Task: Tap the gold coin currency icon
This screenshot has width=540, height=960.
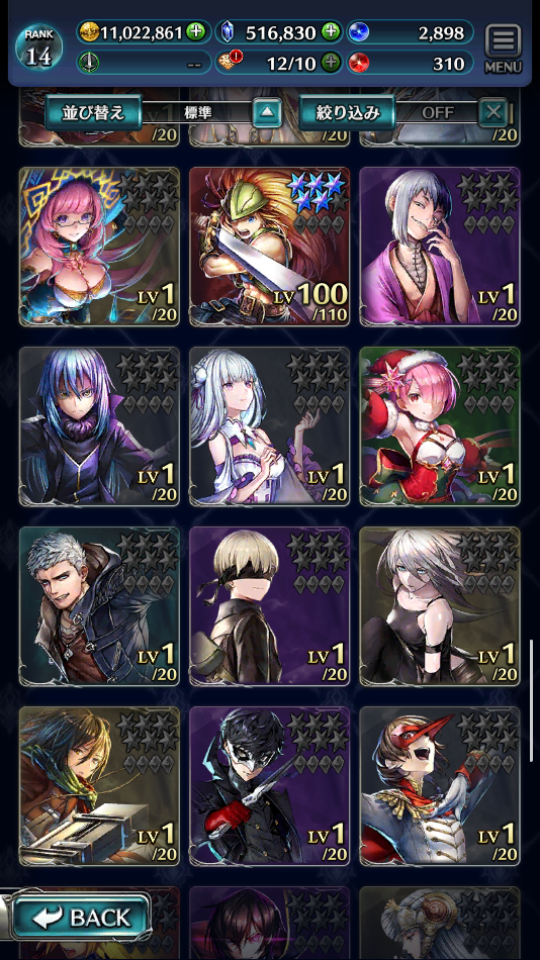Action: click(90, 32)
